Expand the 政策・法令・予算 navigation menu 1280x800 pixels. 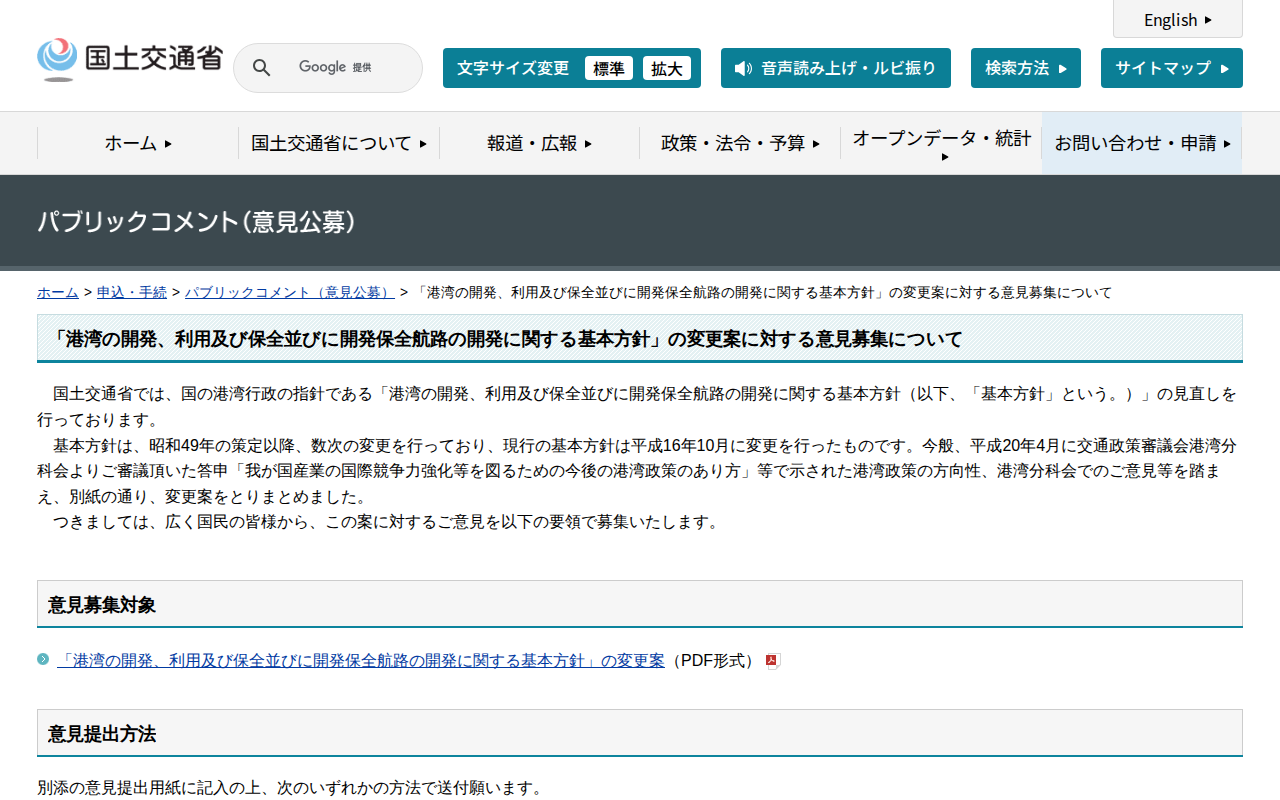click(x=740, y=143)
